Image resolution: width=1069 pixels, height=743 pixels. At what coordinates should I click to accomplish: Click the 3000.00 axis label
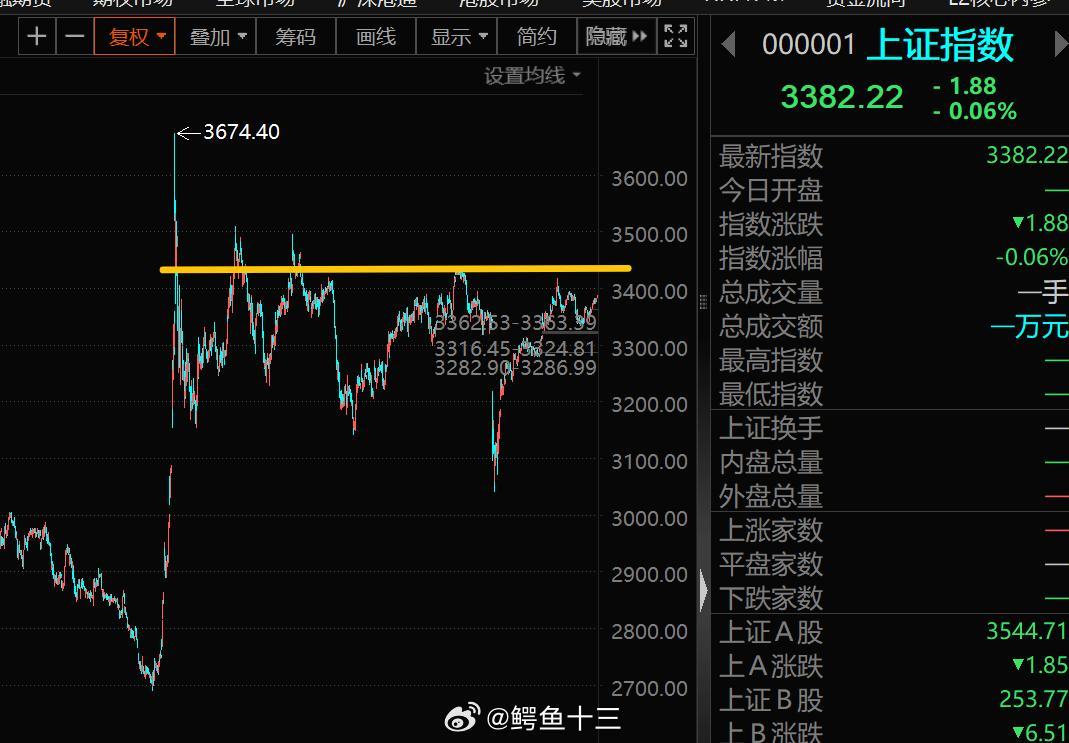click(x=649, y=518)
